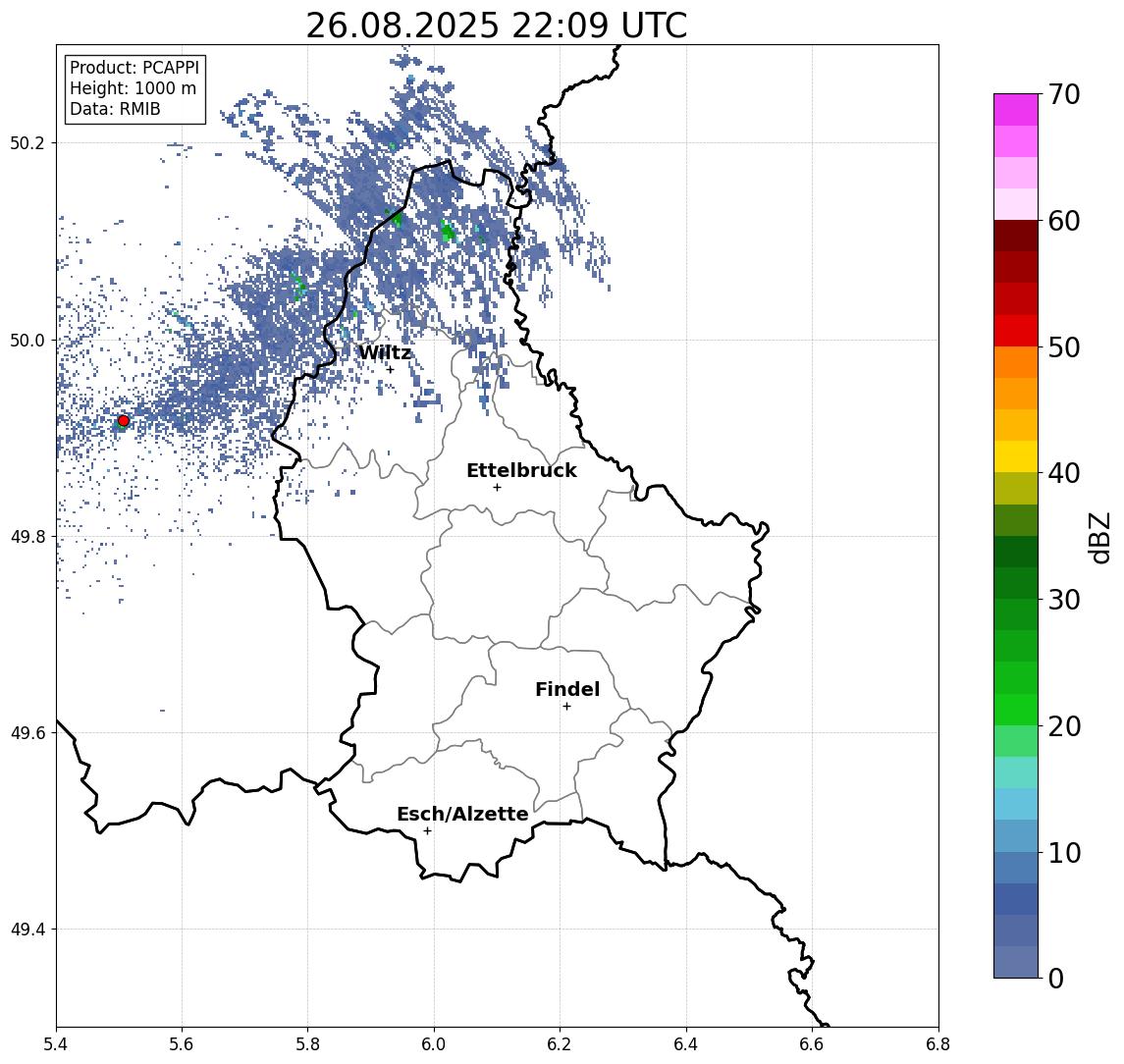Click the longitude label 6.6
This screenshot has height=1064, width=1124.
(x=812, y=1044)
